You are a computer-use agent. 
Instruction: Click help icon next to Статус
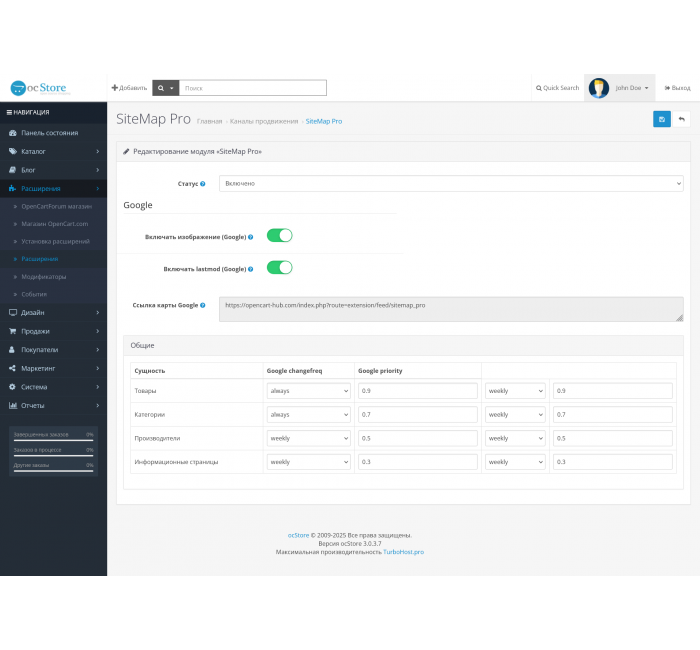[203, 184]
